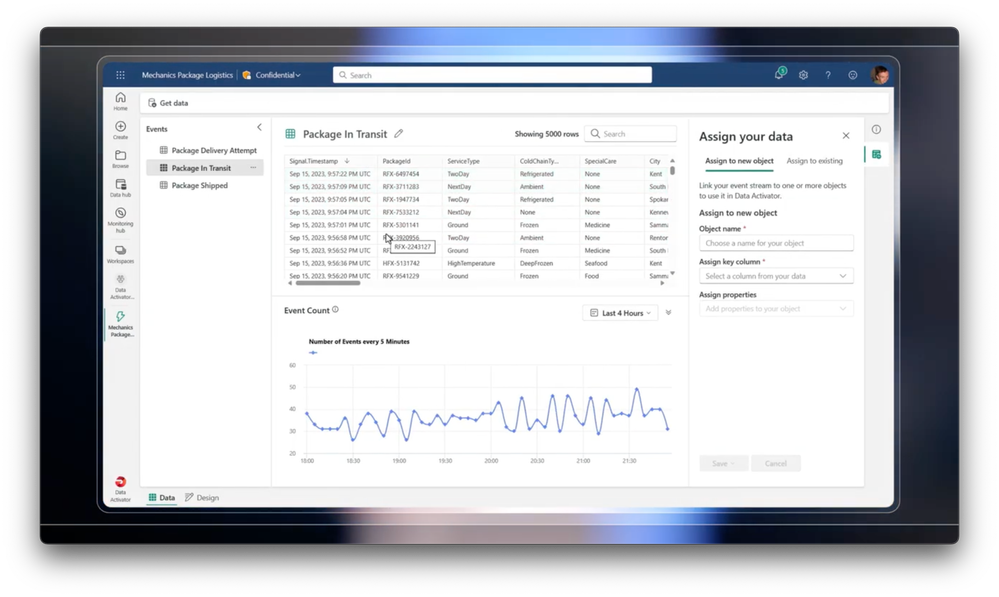The image size is (999, 597).
Task: Open Workspaces in the left navigation
Action: click(x=120, y=254)
